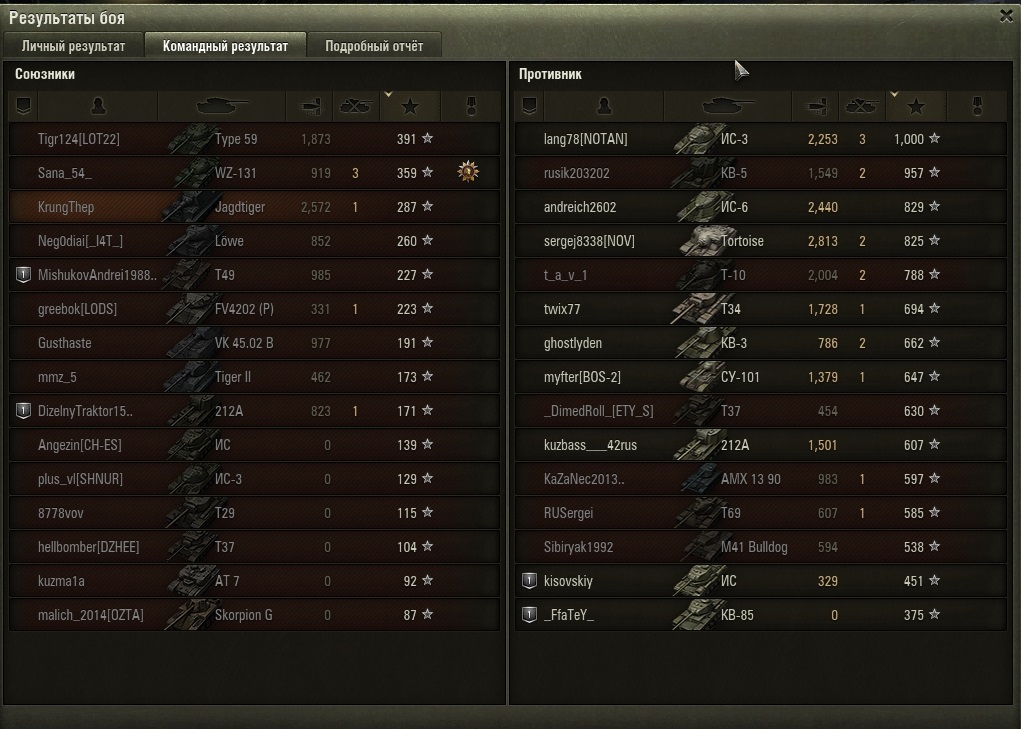Open Личный результат tab
Screen dimensions: 1021x729
click(73, 46)
